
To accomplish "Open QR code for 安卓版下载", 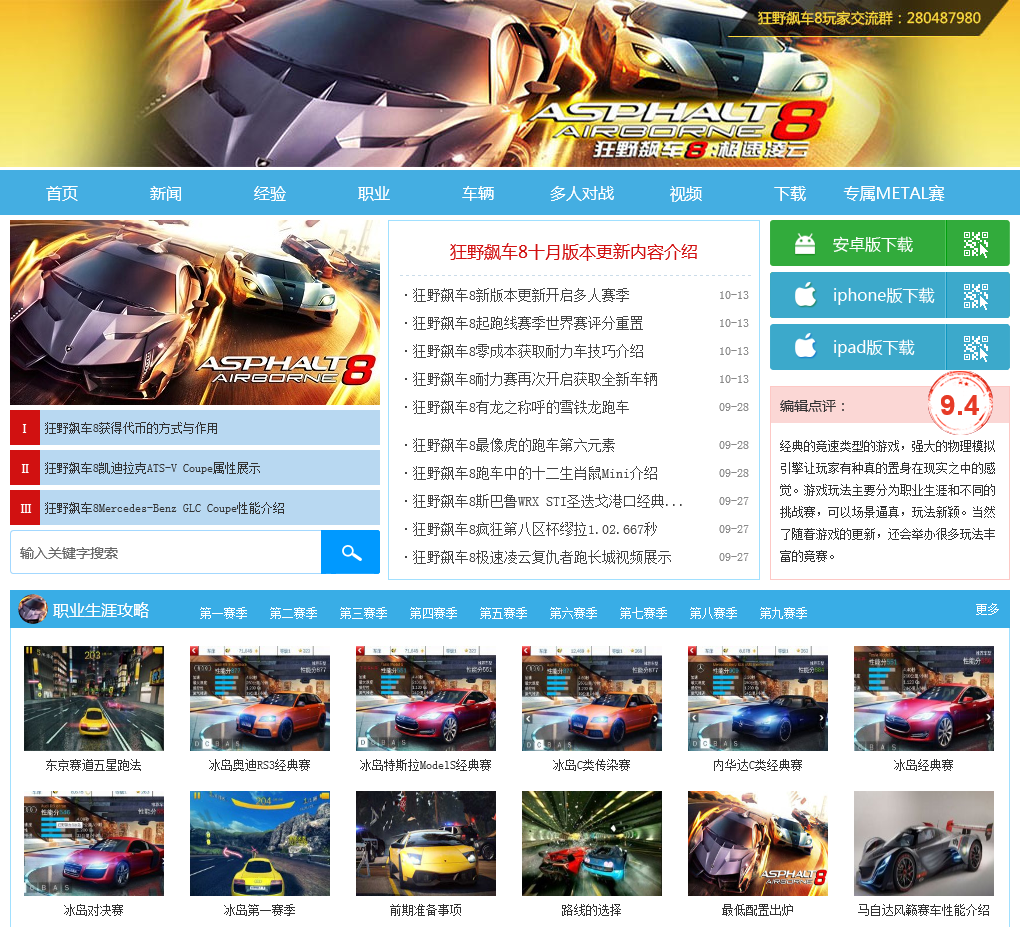I will [x=976, y=244].
